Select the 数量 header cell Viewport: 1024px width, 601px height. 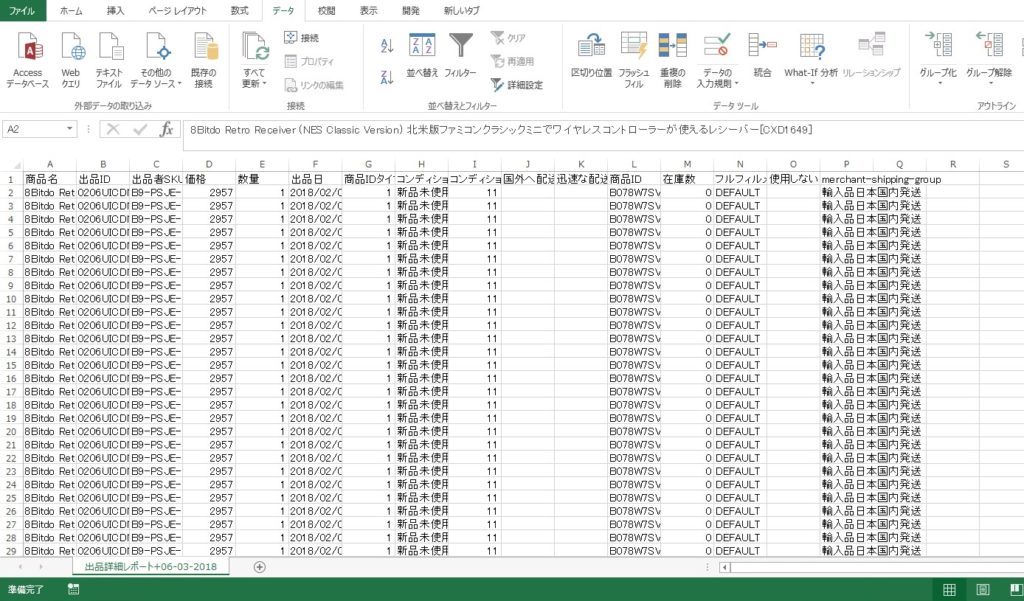click(x=262, y=179)
